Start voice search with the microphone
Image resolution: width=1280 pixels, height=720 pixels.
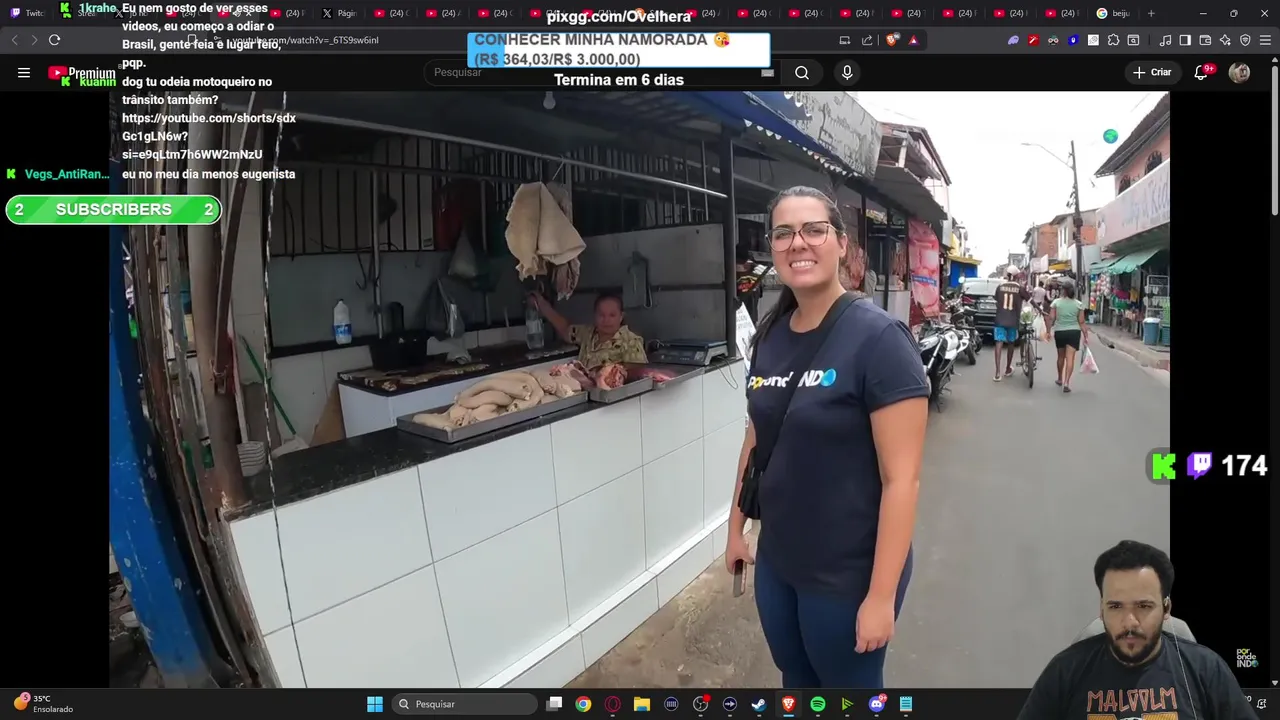[x=847, y=72]
